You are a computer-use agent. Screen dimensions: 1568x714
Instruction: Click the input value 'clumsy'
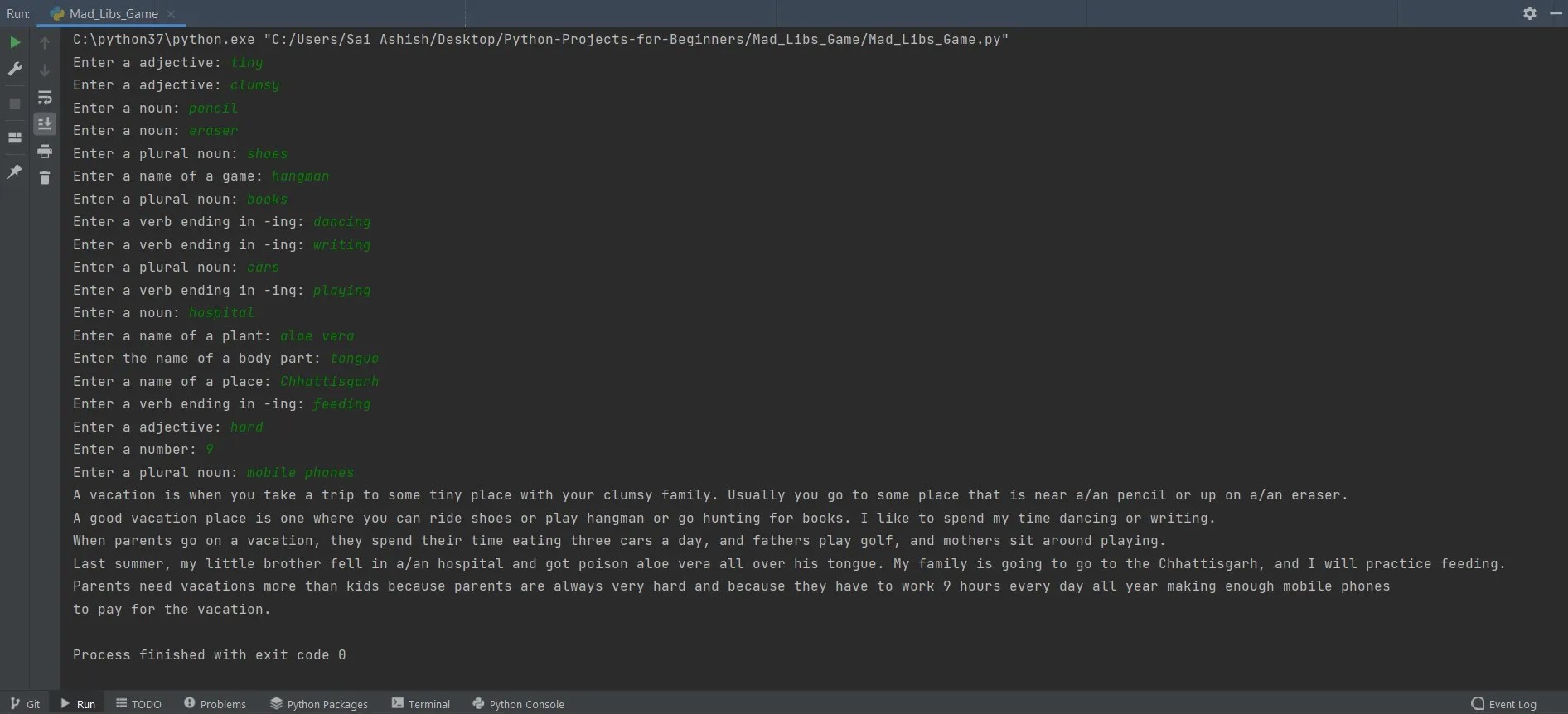click(254, 85)
